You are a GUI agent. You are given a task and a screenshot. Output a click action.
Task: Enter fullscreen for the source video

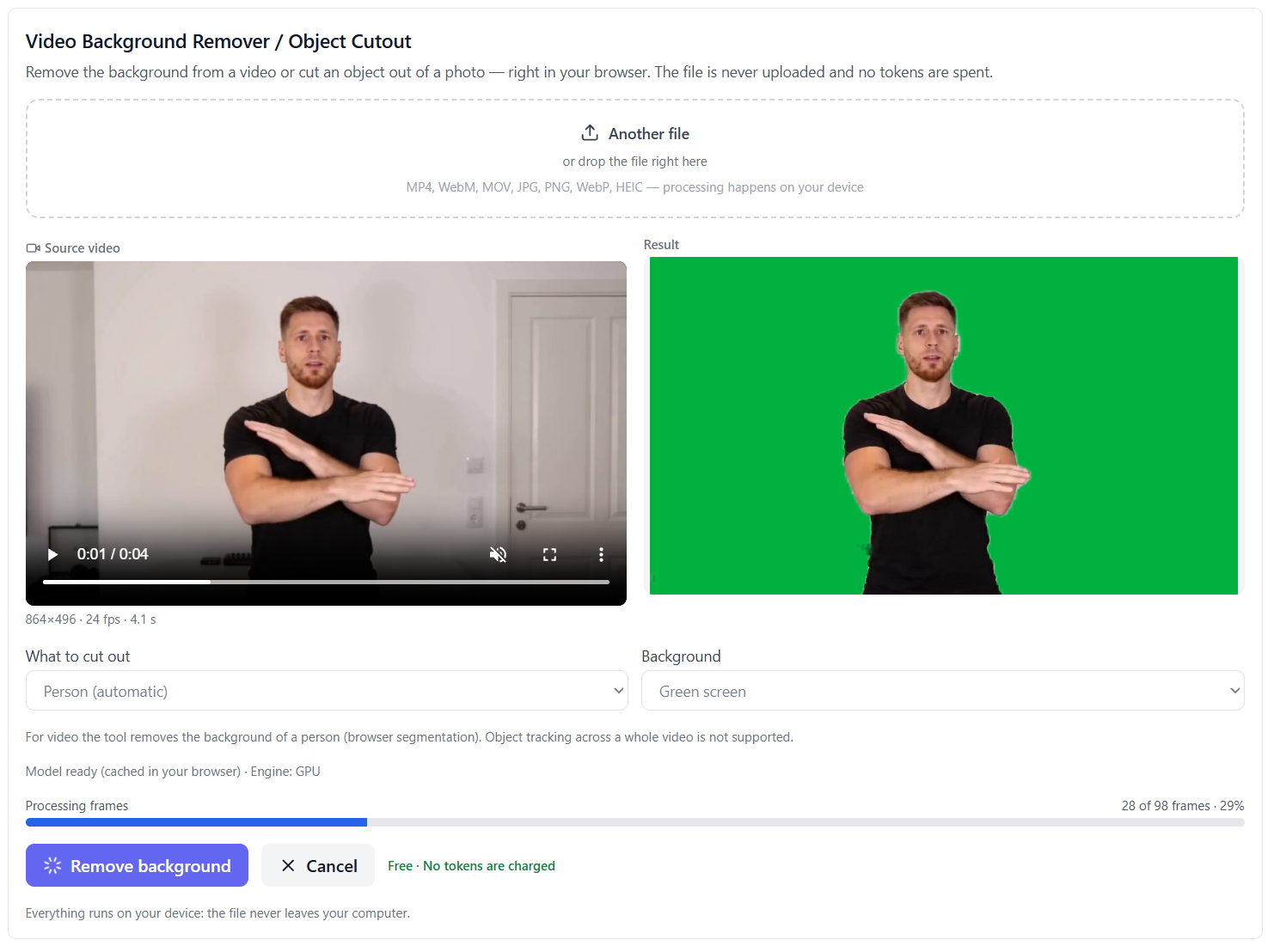click(x=549, y=554)
